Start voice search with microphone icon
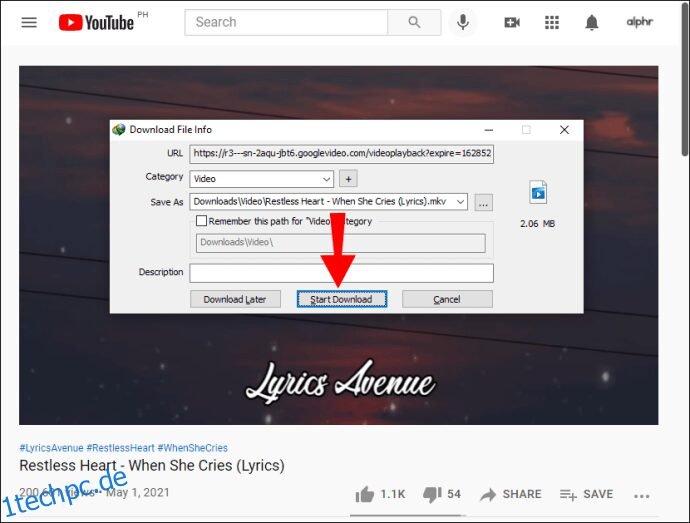This screenshot has height=523, width=690. [462, 22]
